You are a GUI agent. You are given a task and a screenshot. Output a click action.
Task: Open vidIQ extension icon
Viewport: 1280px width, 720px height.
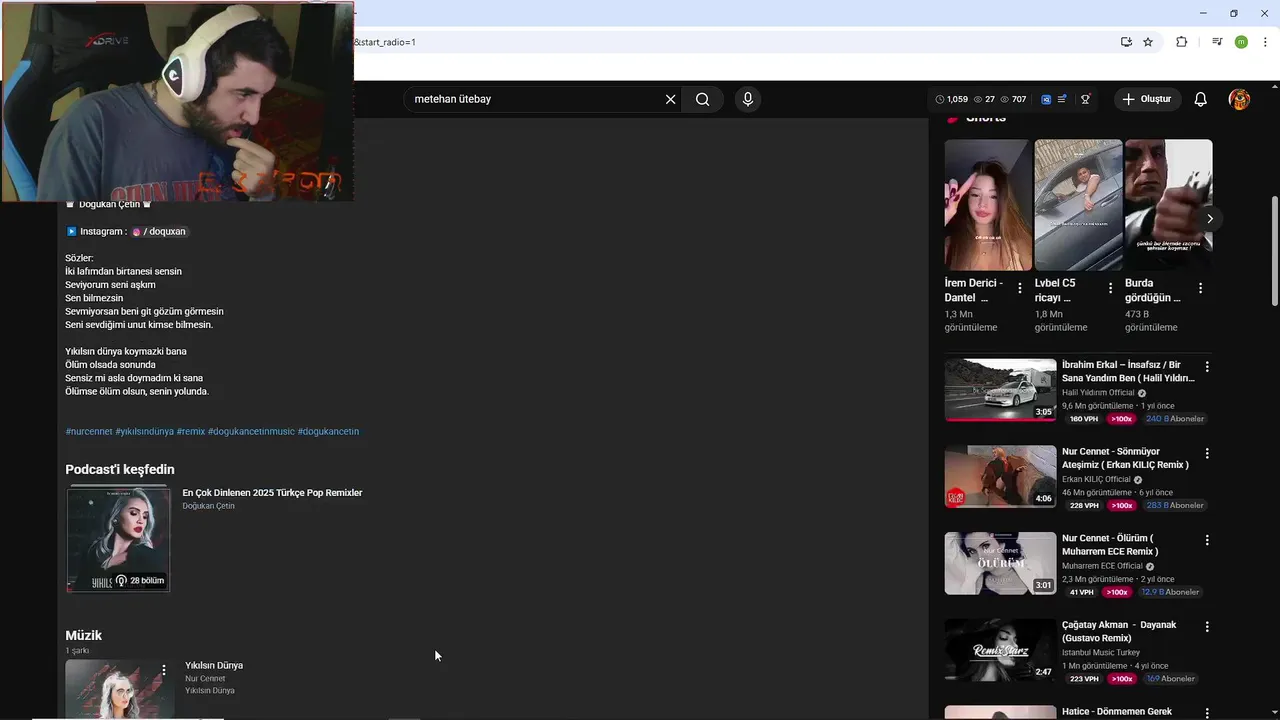point(1046,99)
